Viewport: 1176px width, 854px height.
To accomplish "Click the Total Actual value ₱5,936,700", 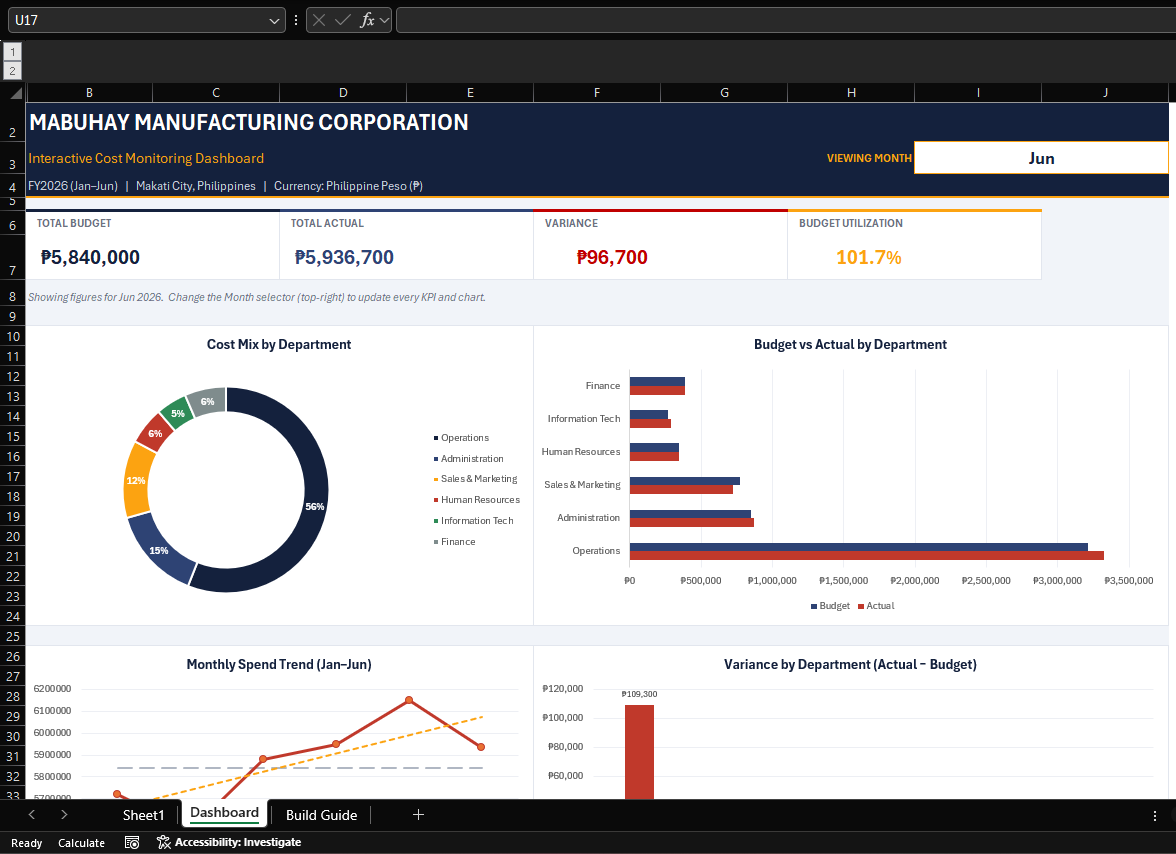I will point(344,258).
